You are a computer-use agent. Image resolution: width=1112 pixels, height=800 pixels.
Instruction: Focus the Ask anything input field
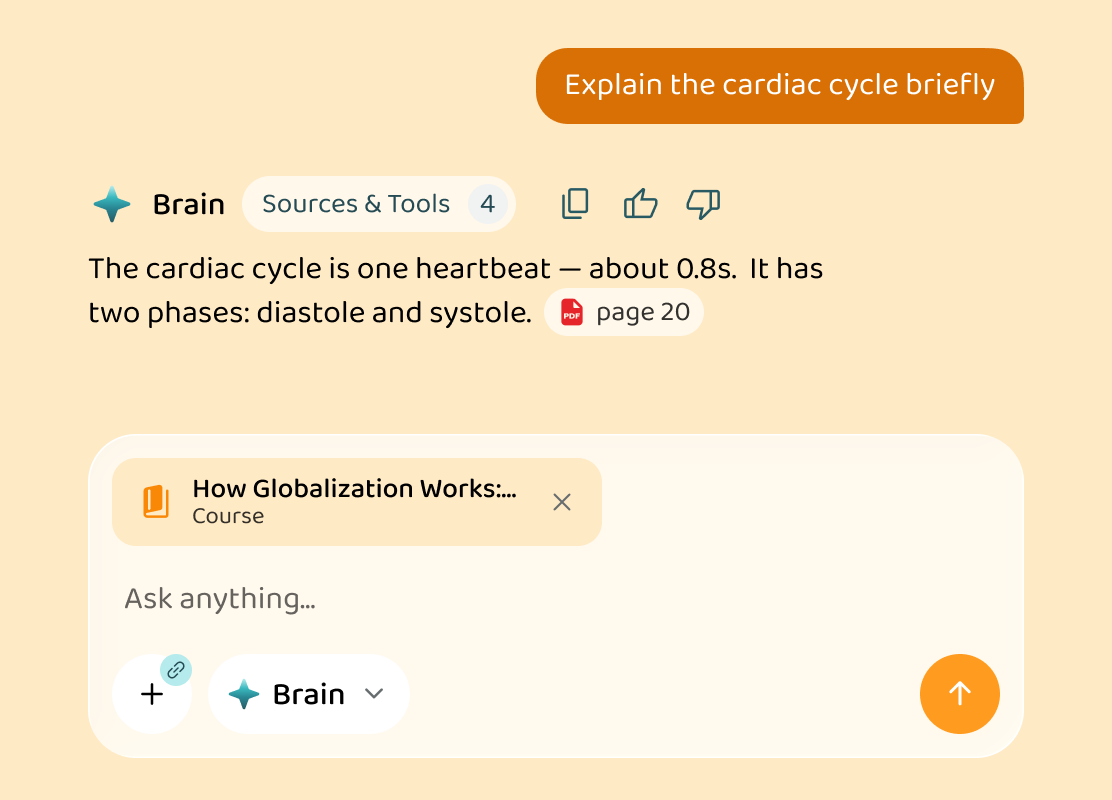pos(555,599)
